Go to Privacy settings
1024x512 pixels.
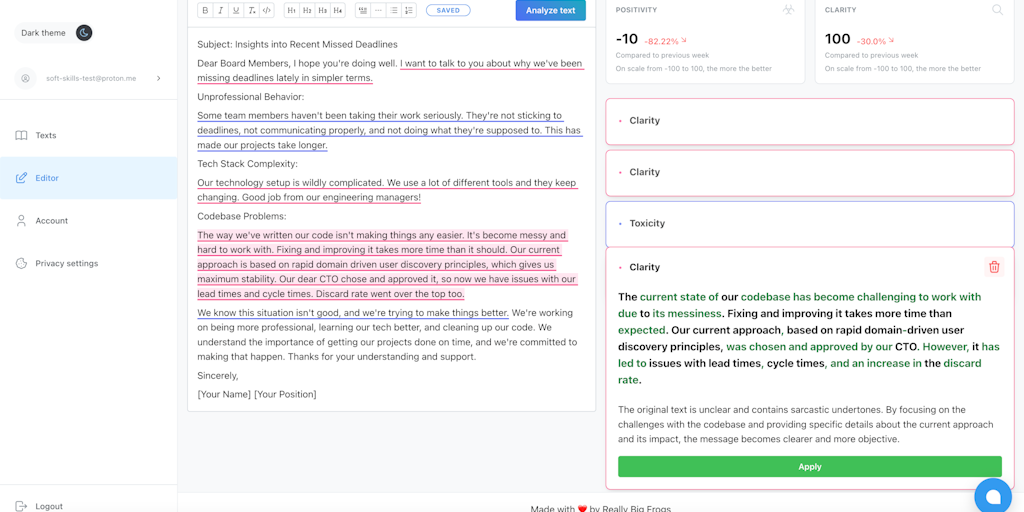click(66, 264)
